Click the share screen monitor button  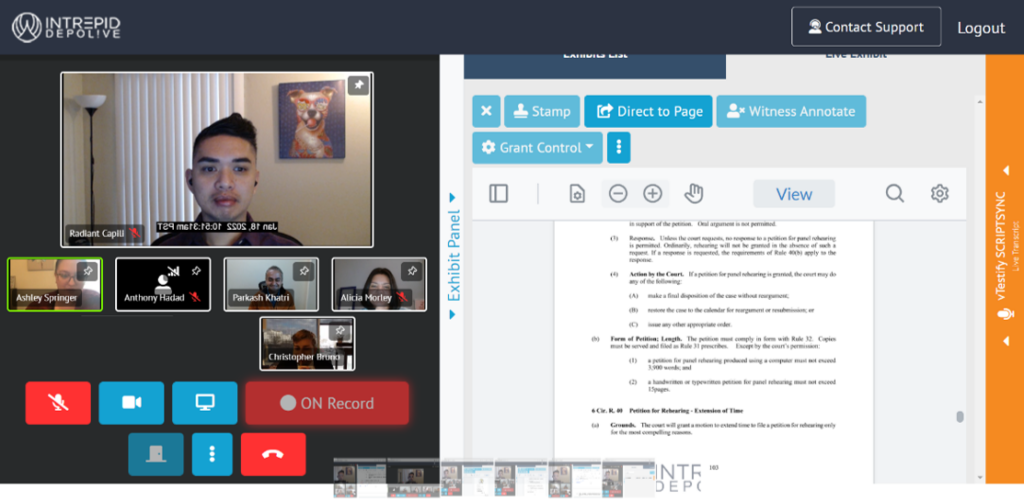[205, 403]
